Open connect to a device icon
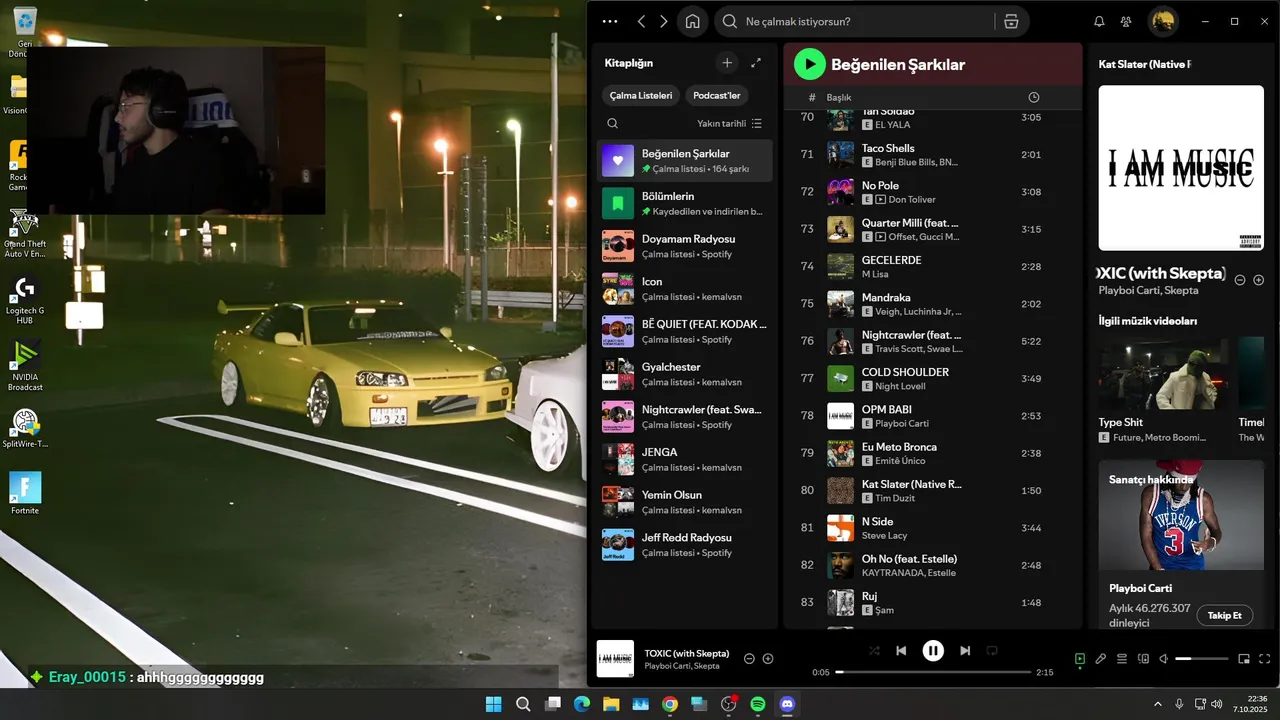Viewport: 1280px width, 720px height. point(1143,659)
